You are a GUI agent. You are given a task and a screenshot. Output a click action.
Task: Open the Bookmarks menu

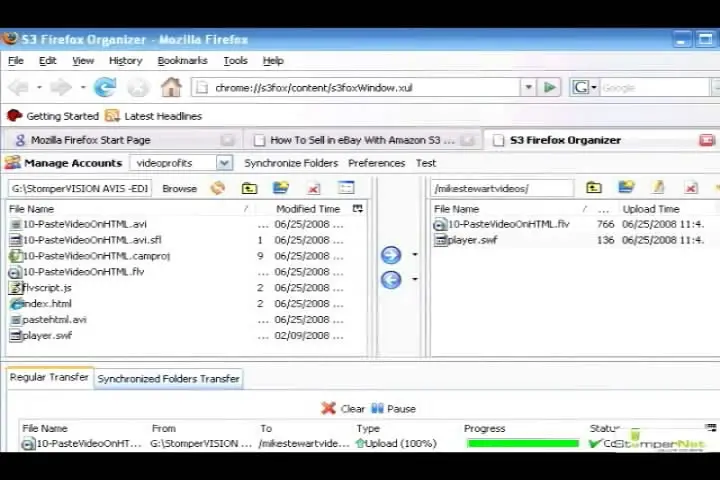[182, 61]
